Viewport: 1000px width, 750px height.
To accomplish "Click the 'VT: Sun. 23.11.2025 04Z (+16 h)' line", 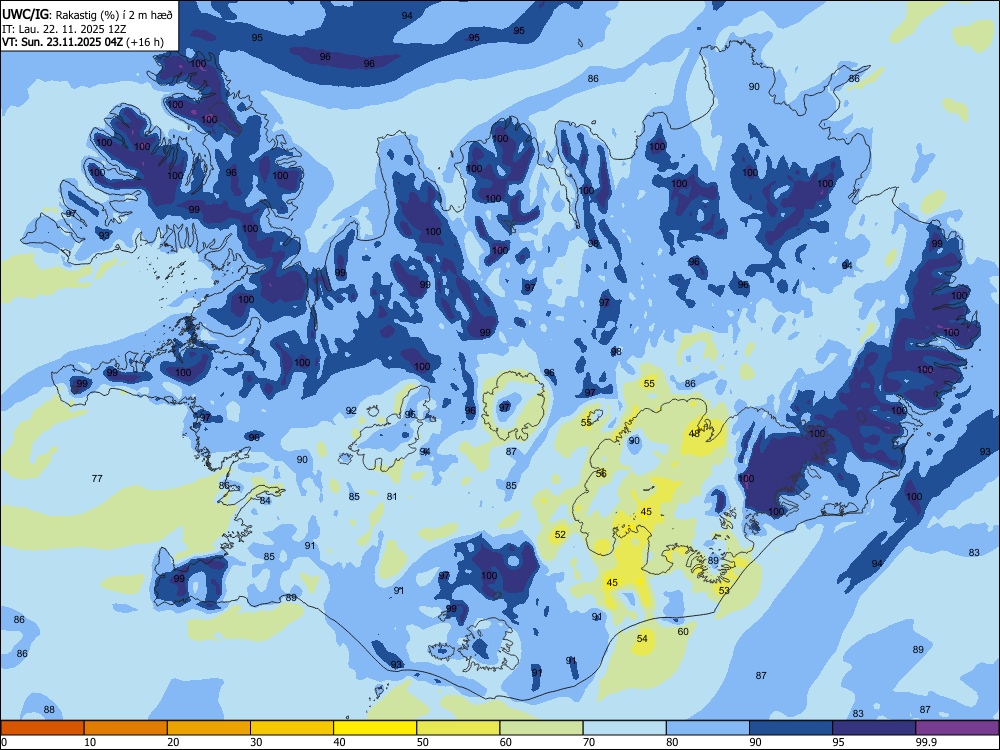I will point(83,42).
